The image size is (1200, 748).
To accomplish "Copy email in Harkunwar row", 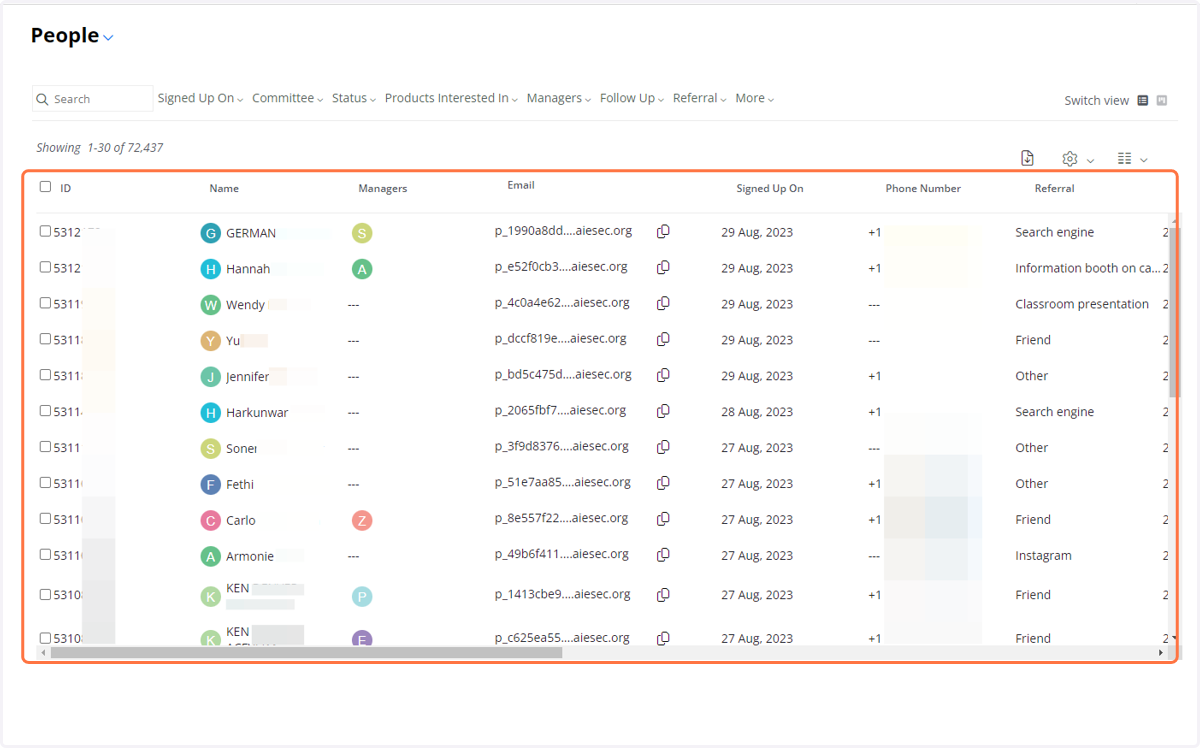I will 663,411.
